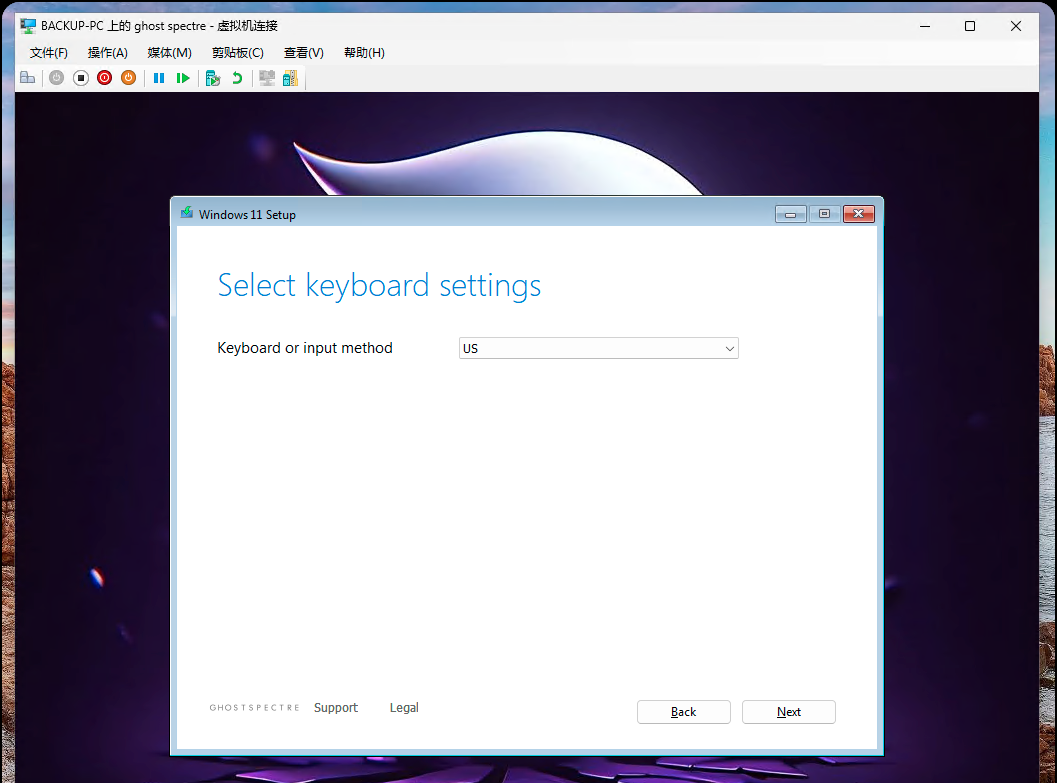Viewport: 1057px width, 783px height.
Task: Open the 查看(V) menu
Action: coord(303,52)
